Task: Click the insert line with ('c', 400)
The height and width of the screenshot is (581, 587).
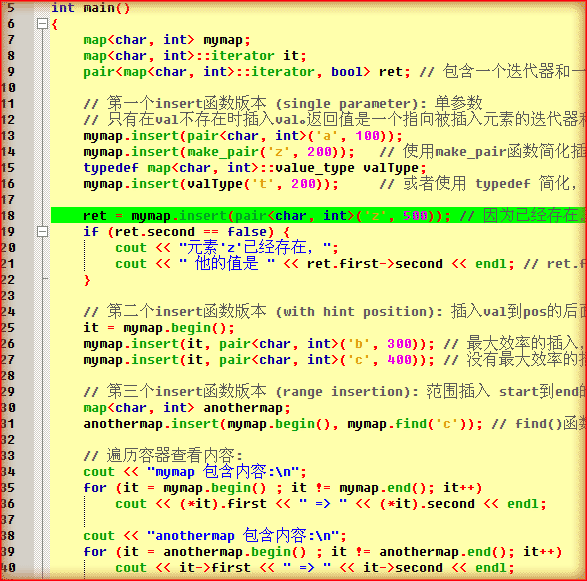Action: (x=259, y=360)
